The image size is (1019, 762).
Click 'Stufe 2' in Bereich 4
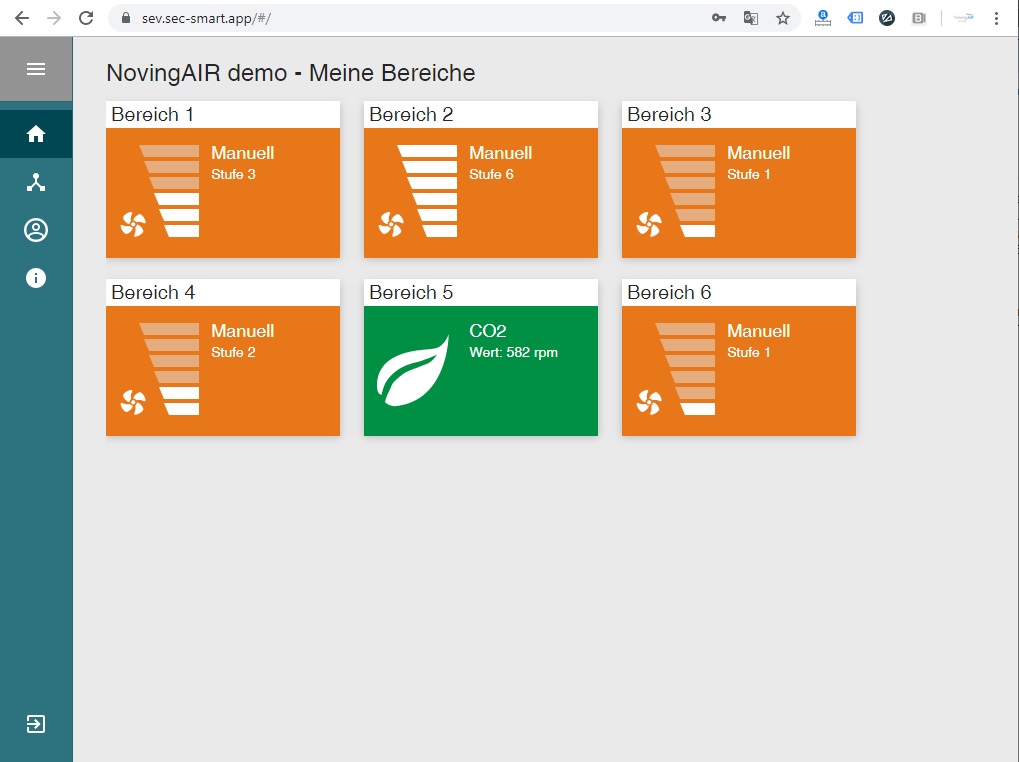click(233, 352)
